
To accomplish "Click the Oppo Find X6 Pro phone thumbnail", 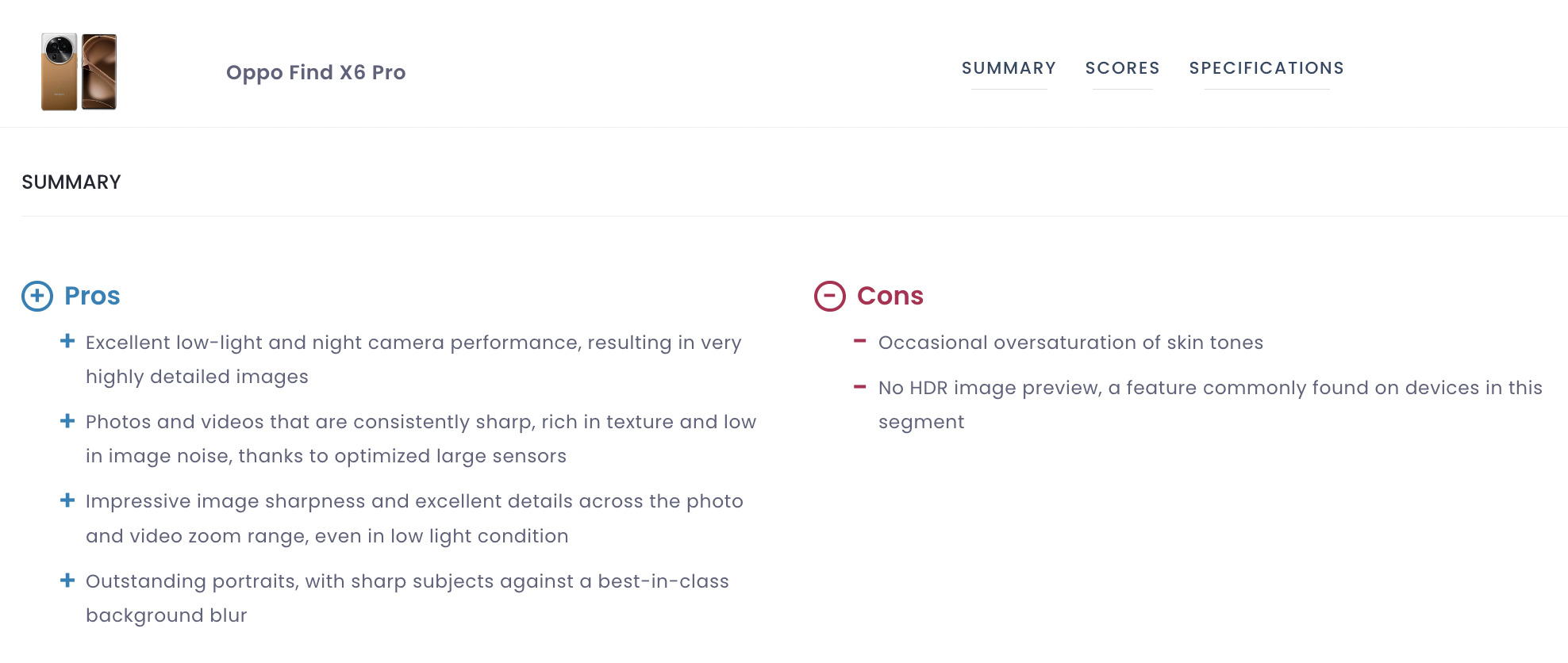I will point(79,71).
